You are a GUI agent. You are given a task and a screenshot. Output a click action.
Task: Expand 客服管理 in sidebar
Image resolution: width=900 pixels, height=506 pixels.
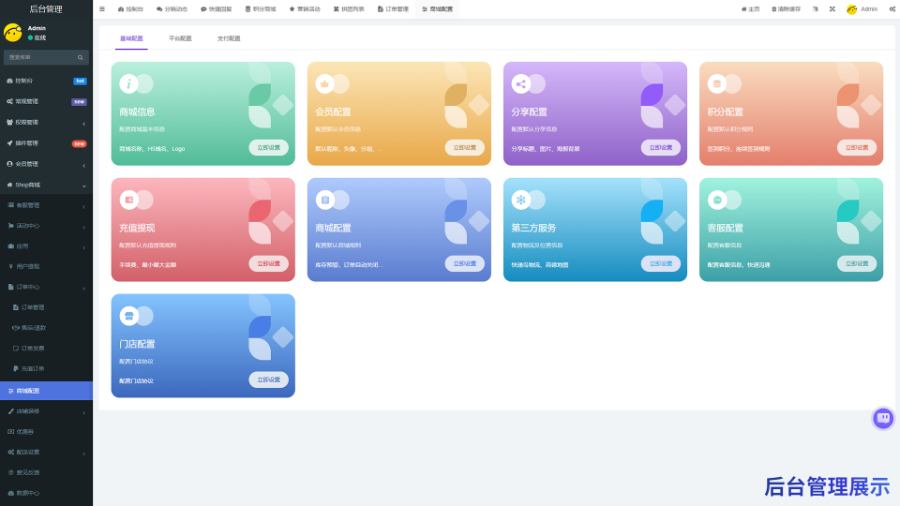tap(46, 205)
